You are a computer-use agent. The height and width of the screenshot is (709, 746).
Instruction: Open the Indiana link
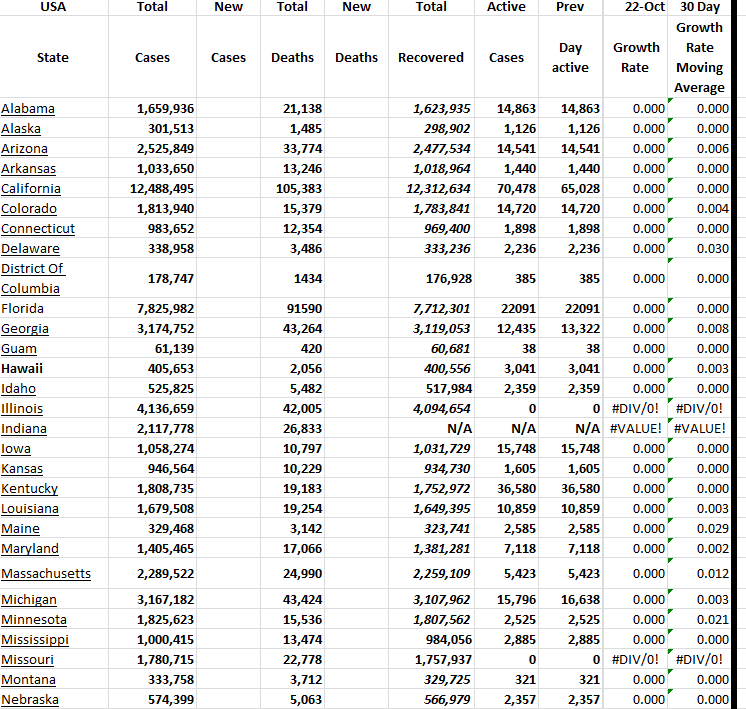pyautogui.click(x=24, y=429)
